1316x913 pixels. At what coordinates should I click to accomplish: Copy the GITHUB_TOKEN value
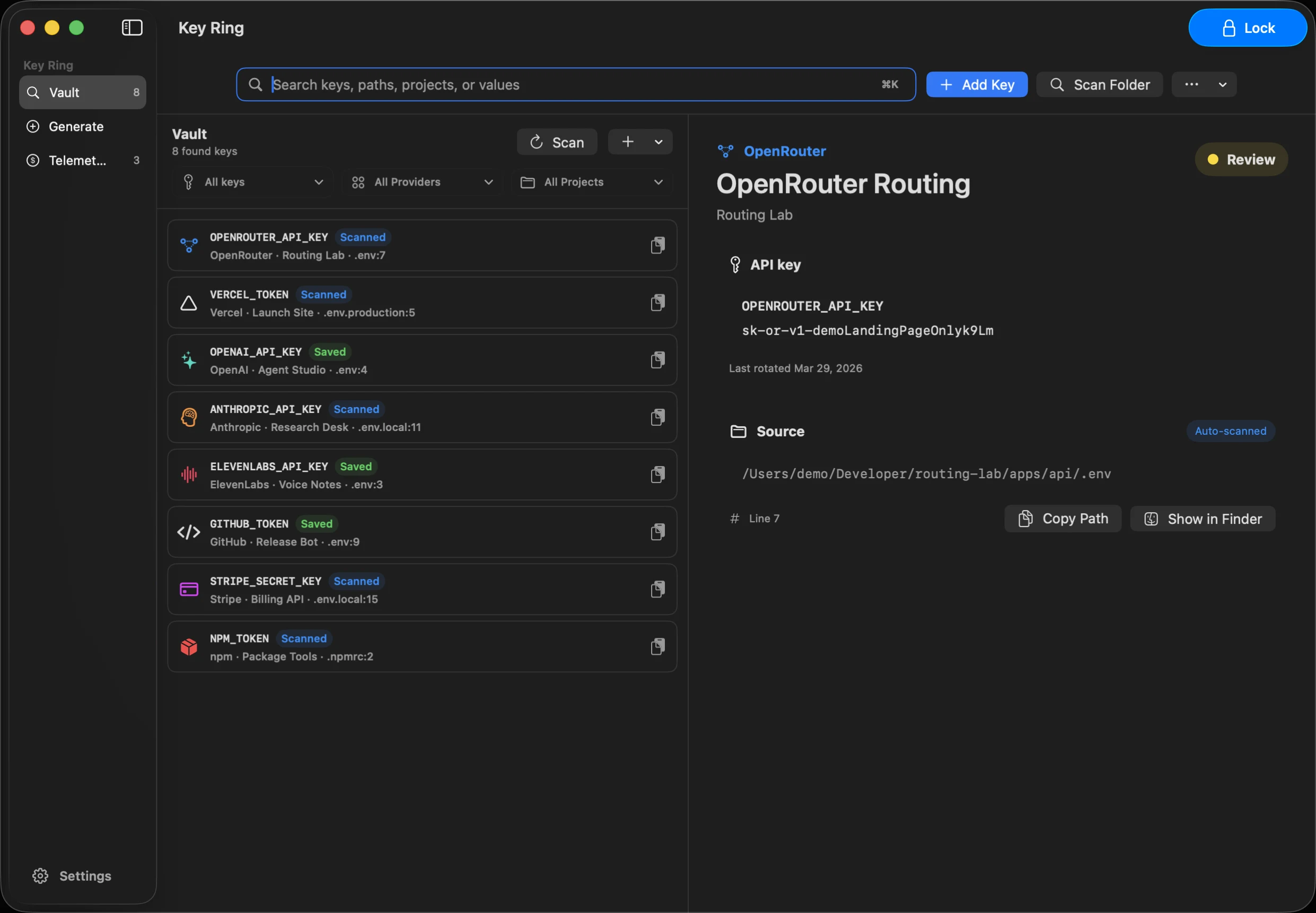tap(657, 532)
